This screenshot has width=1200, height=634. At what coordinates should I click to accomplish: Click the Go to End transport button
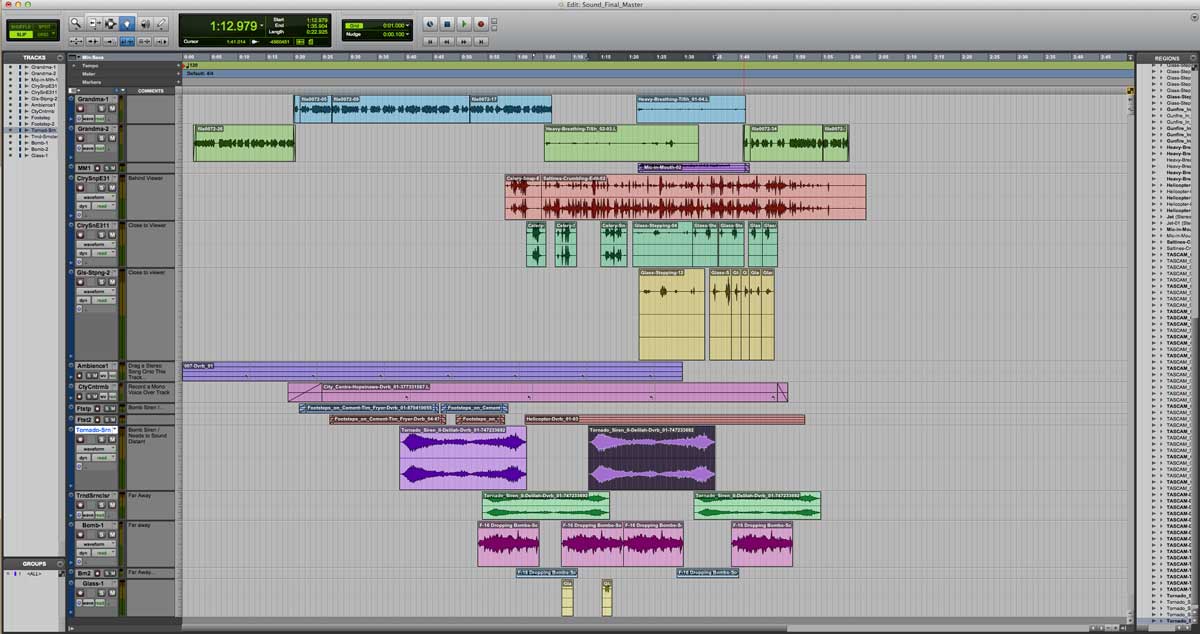click(x=481, y=41)
